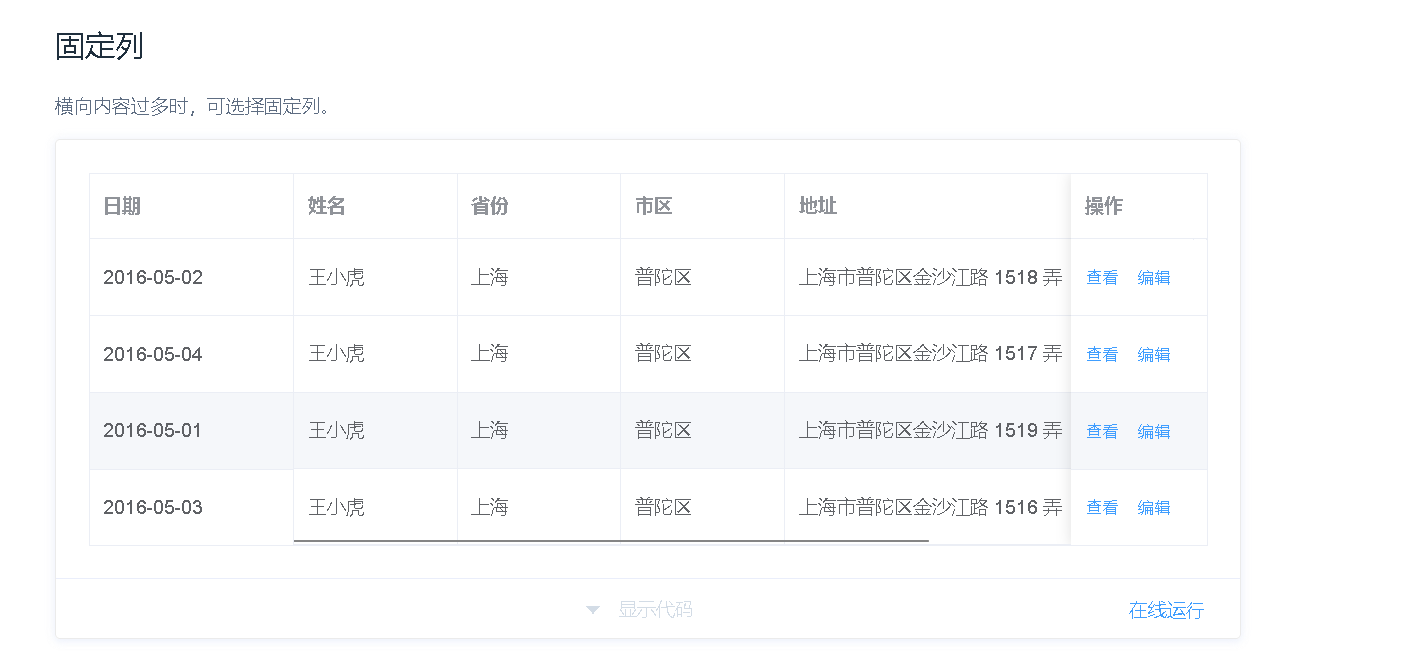
Task: Click 查看 link in the 2016-05-03 row
Action: pyautogui.click(x=1102, y=507)
